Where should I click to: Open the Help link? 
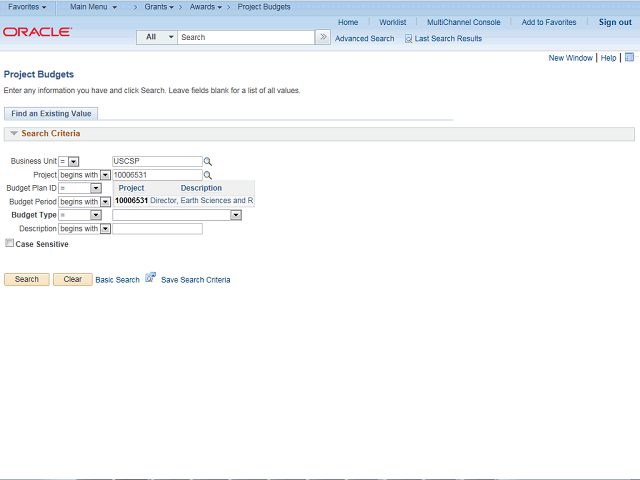[x=608, y=58]
